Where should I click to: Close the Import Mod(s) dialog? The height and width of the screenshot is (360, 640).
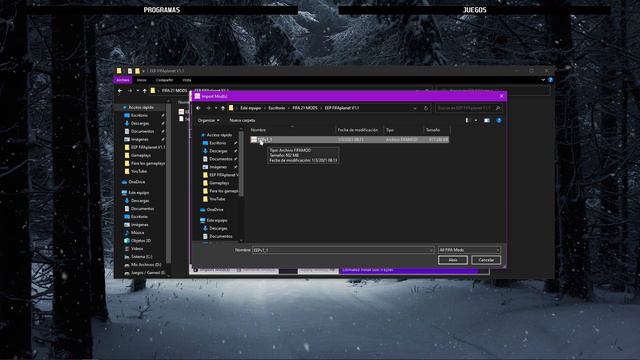(x=502, y=96)
